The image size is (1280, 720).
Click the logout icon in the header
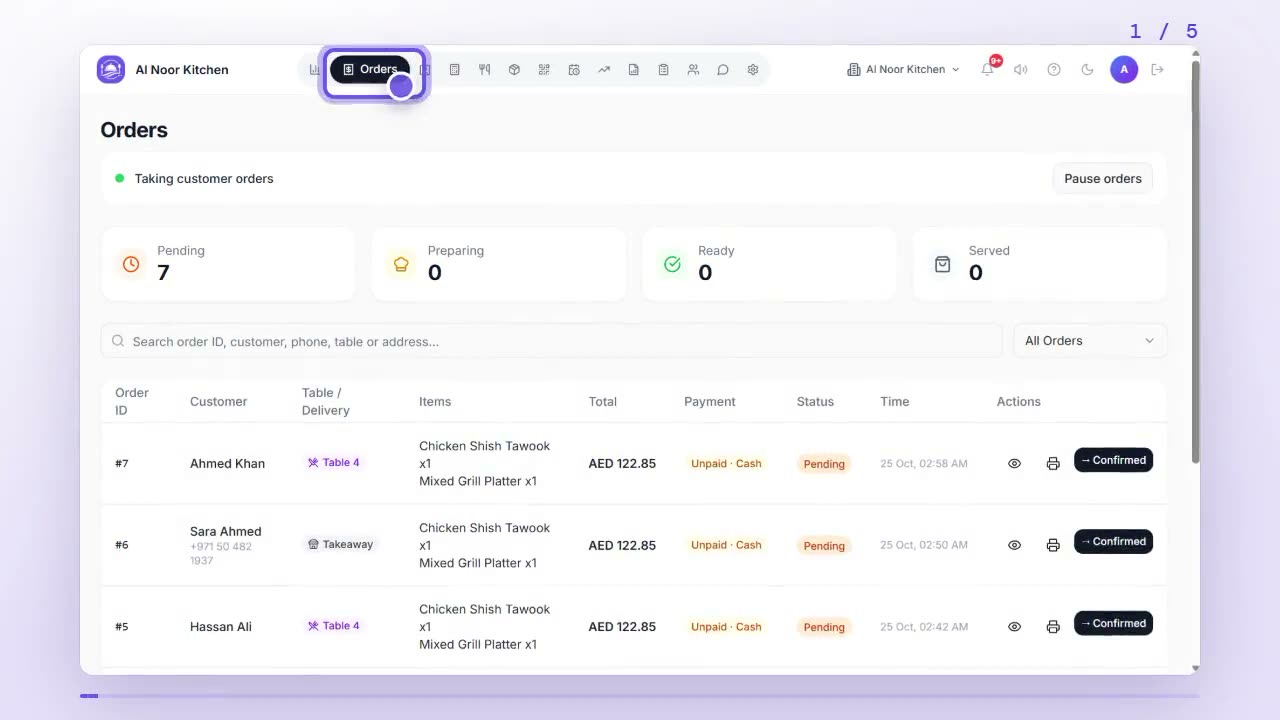[1158, 70]
